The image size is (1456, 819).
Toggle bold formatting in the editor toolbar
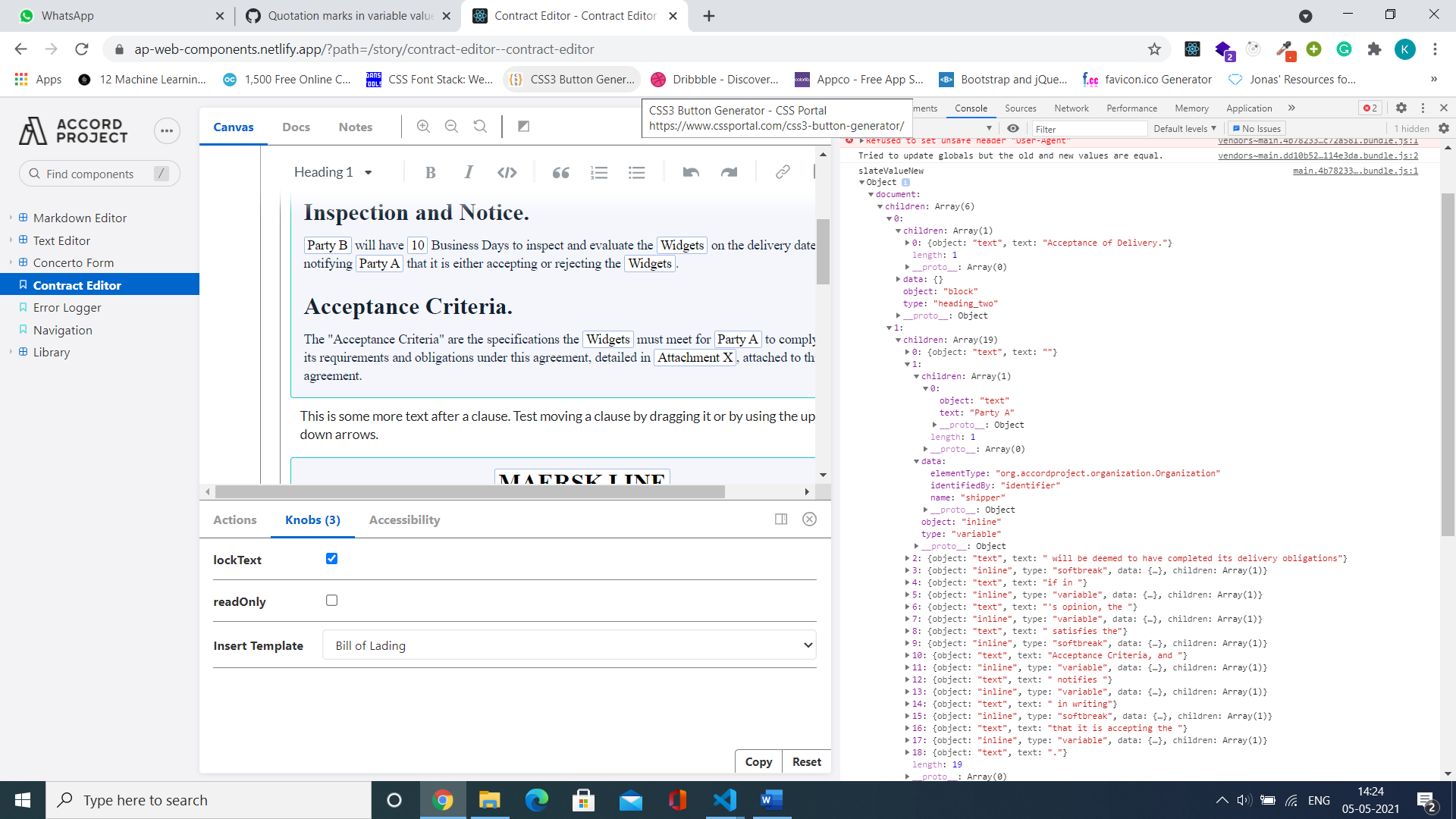pyautogui.click(x=430, y=172)
